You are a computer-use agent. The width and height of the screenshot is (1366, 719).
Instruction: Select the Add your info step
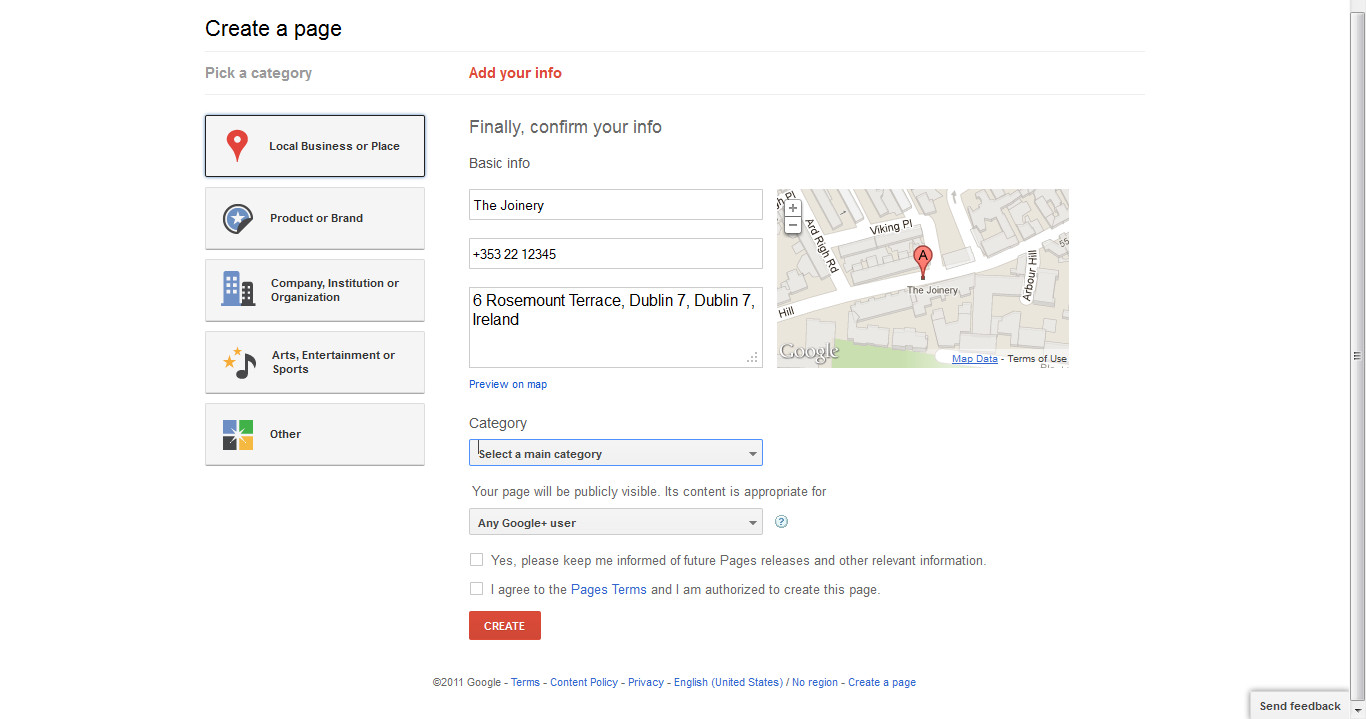pos(515,73)
